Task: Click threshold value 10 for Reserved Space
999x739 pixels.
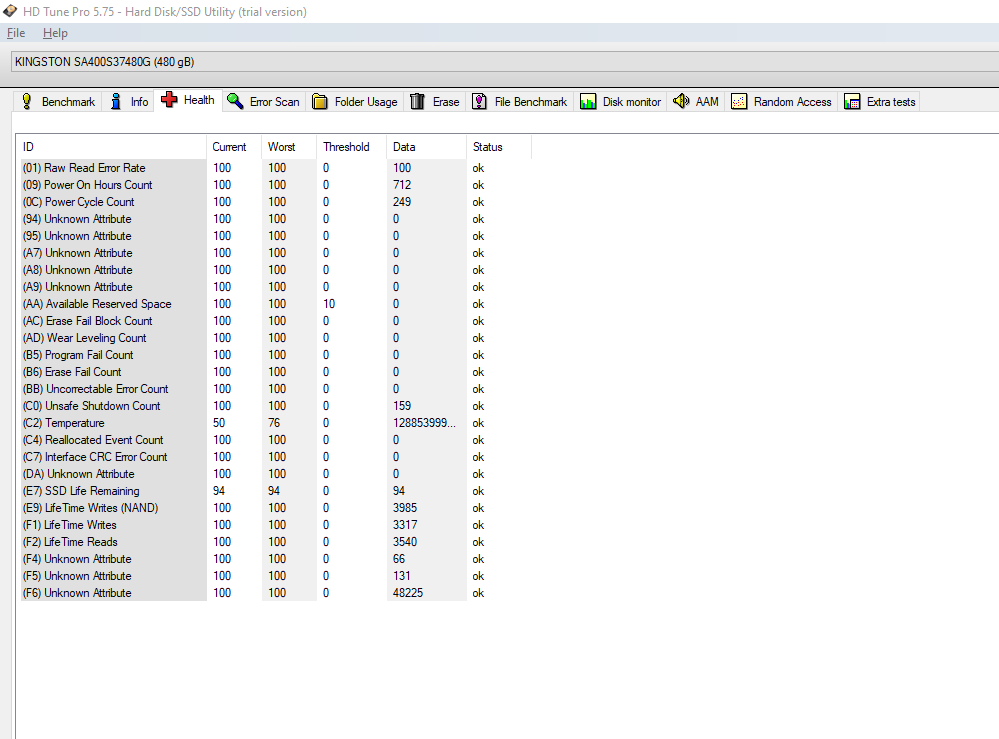Action: pyautogui.click(x=329, y=304)
